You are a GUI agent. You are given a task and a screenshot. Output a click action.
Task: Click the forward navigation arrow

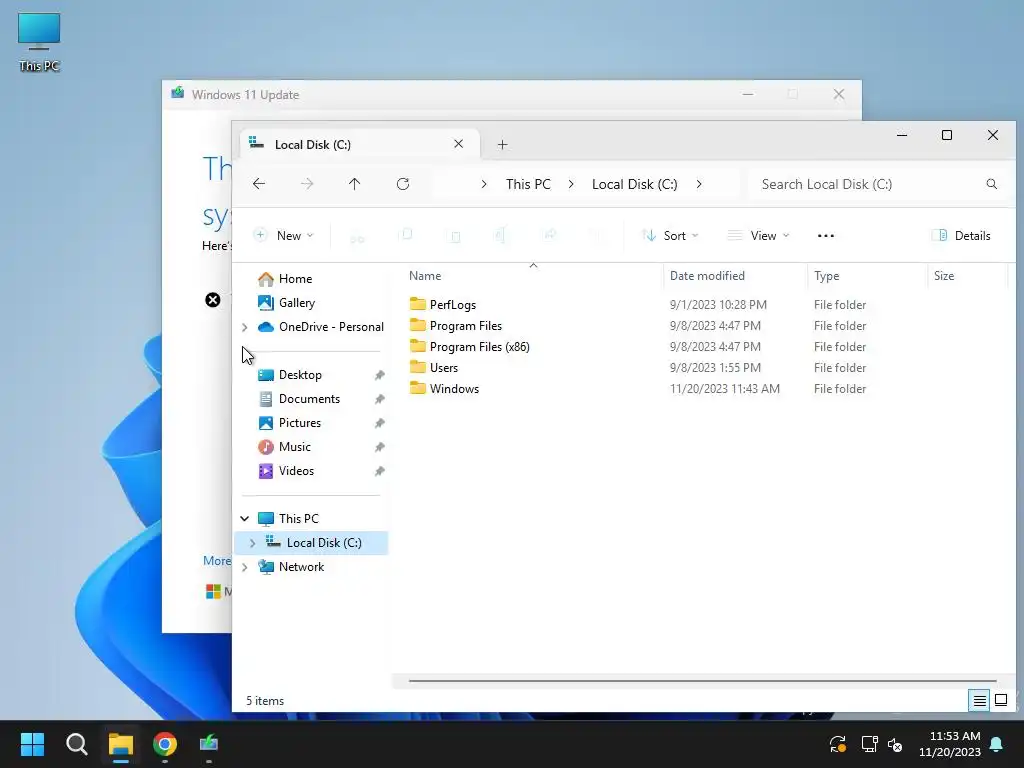click(x=307, y=184)
